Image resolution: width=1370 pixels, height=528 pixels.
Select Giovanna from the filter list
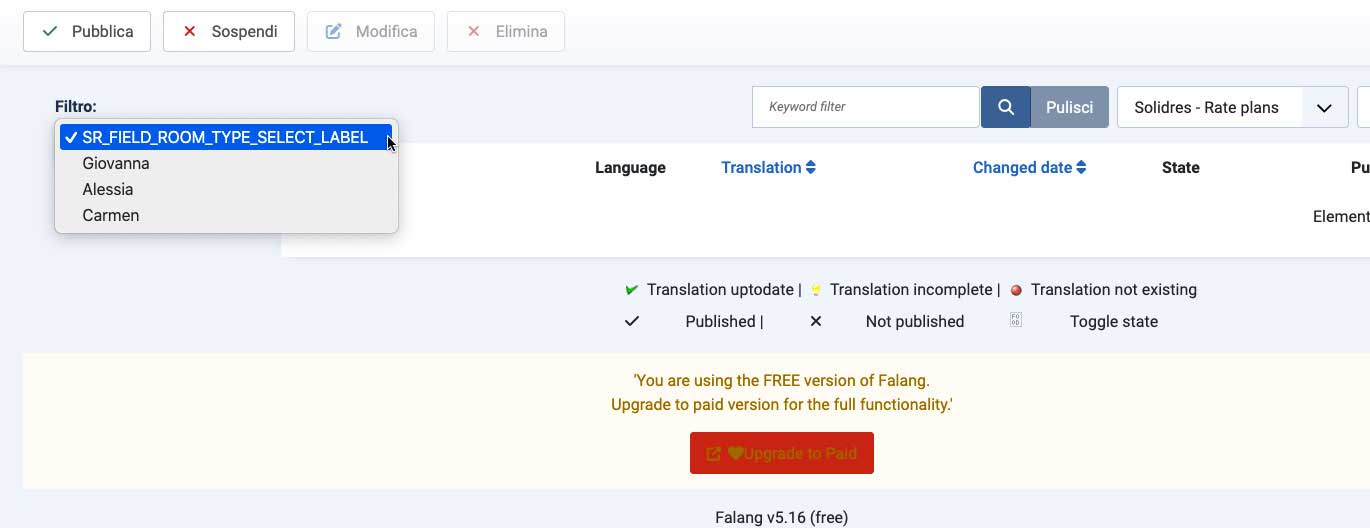pyautogui.click(x=116, y=163)
